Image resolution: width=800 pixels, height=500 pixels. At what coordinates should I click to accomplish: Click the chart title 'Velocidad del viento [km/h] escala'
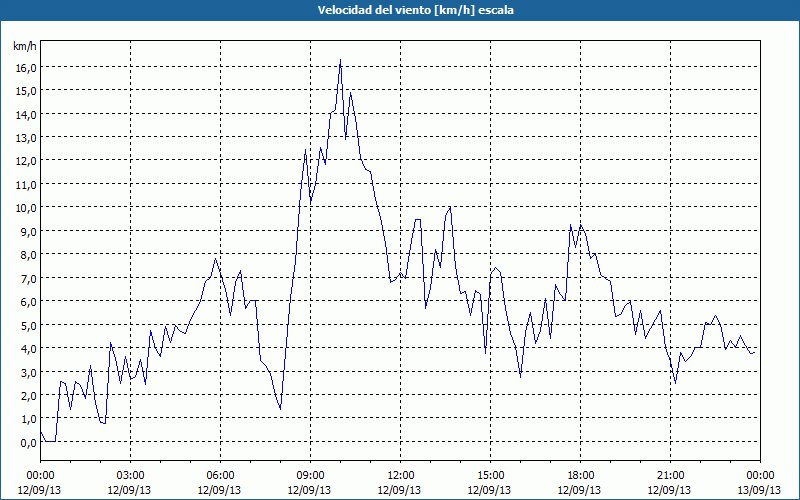(x=415, y=10)
